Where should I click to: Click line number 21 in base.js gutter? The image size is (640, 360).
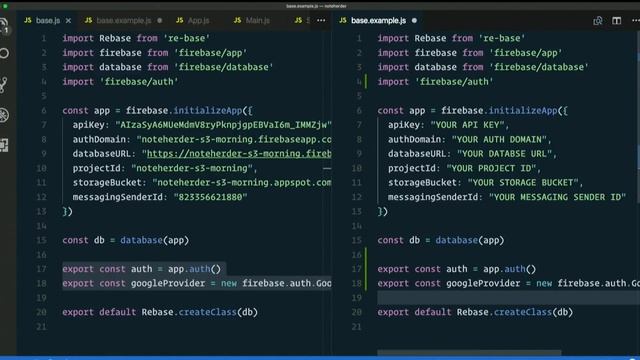(41, 327)
